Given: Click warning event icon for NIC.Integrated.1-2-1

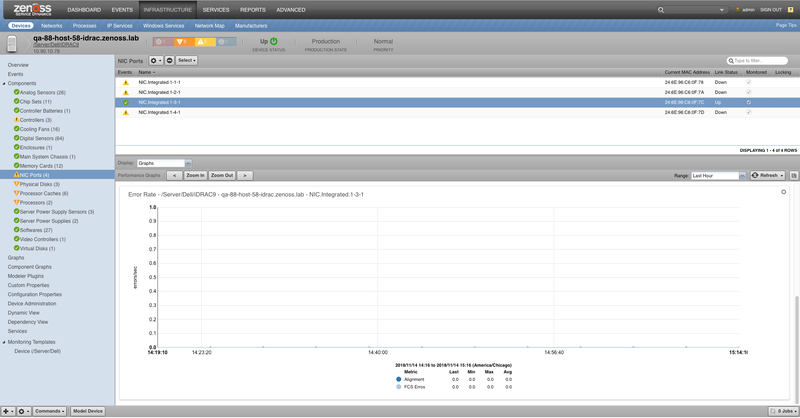Looking at the screenshot, I should [x=126, y=92].
